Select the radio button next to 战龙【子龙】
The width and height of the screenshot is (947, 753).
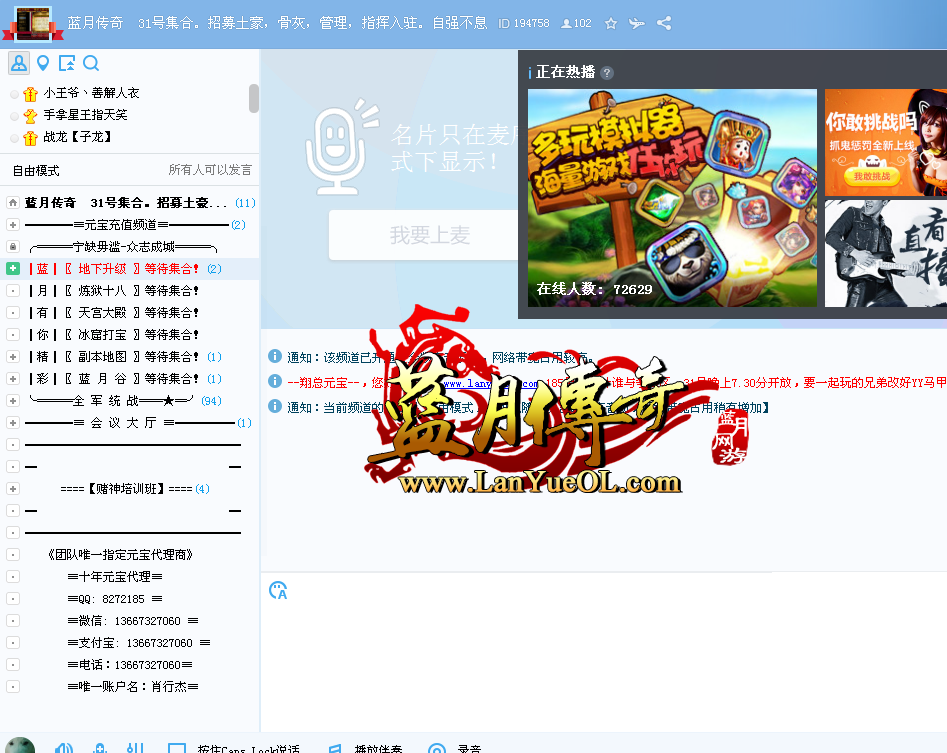click(x=13, y=137)
